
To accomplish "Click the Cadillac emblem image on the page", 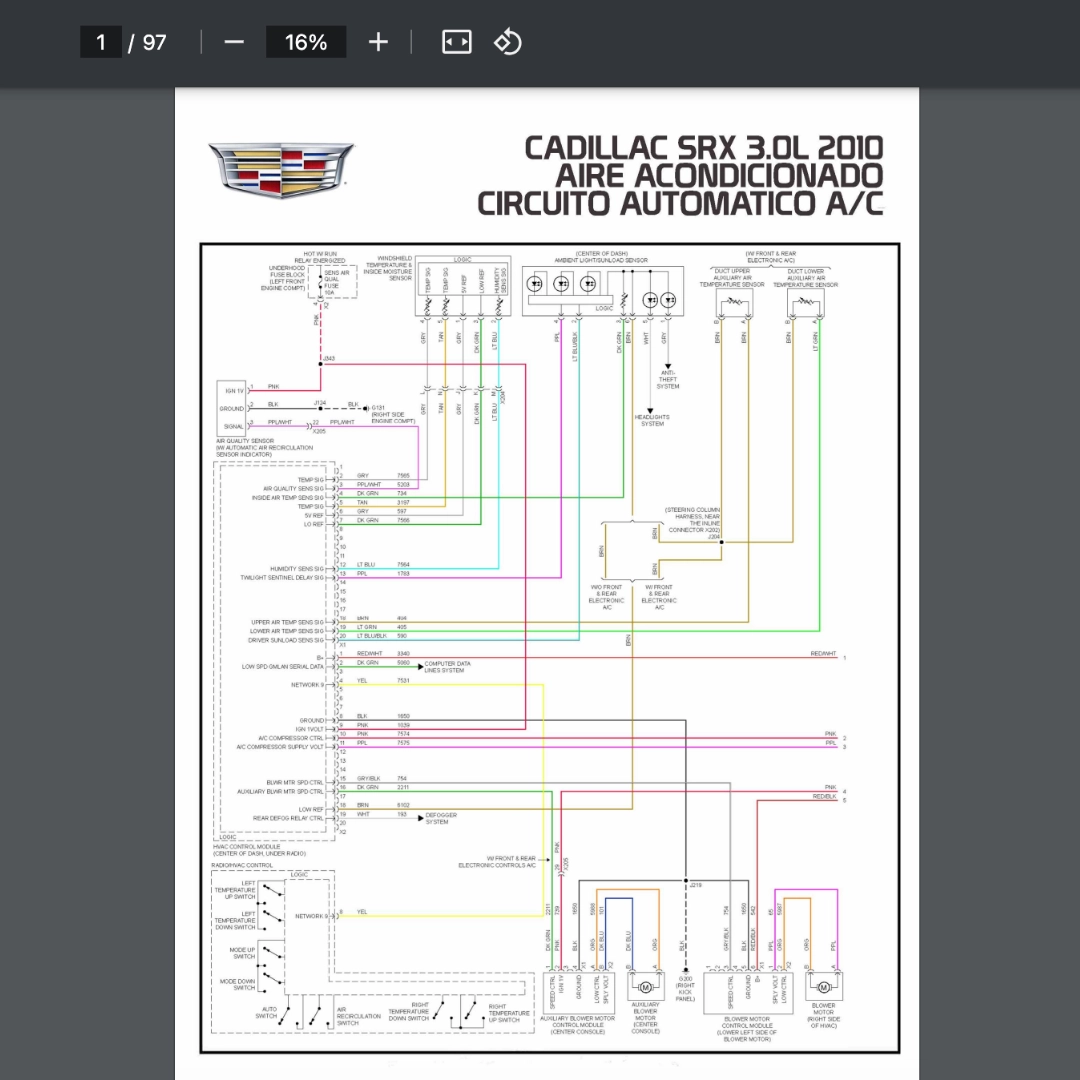I will 281,170.
